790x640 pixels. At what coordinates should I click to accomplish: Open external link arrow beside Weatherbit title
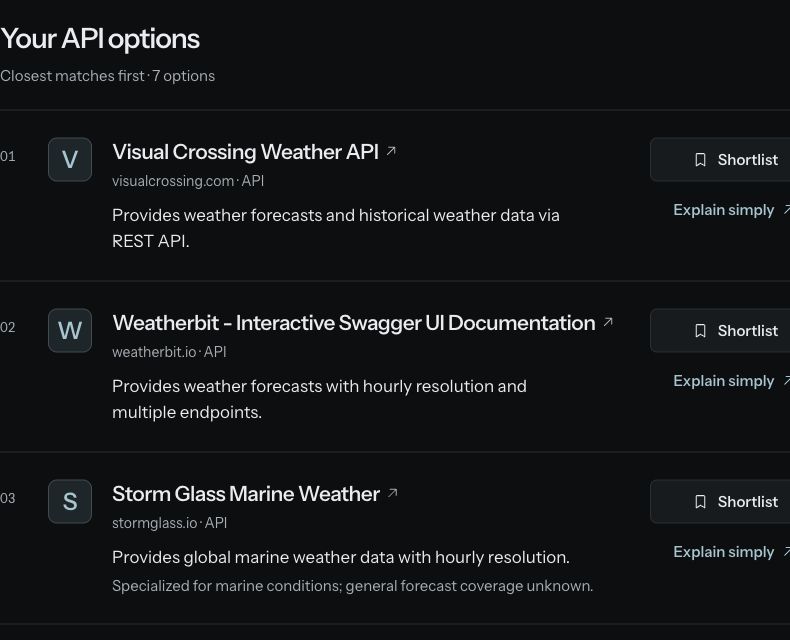coord(608,322)
